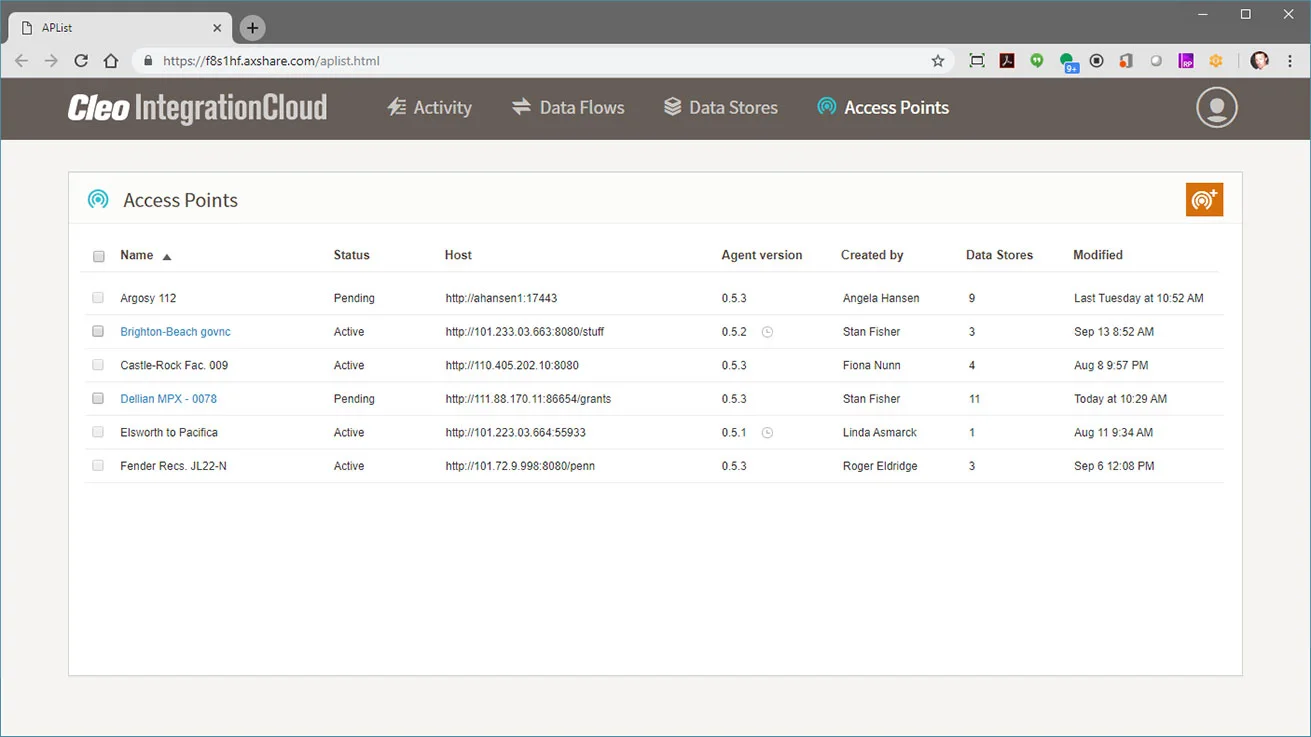Click the green chat extension icon
The height and width of the screenshot is (737, 1311).
click(1037, 61)
